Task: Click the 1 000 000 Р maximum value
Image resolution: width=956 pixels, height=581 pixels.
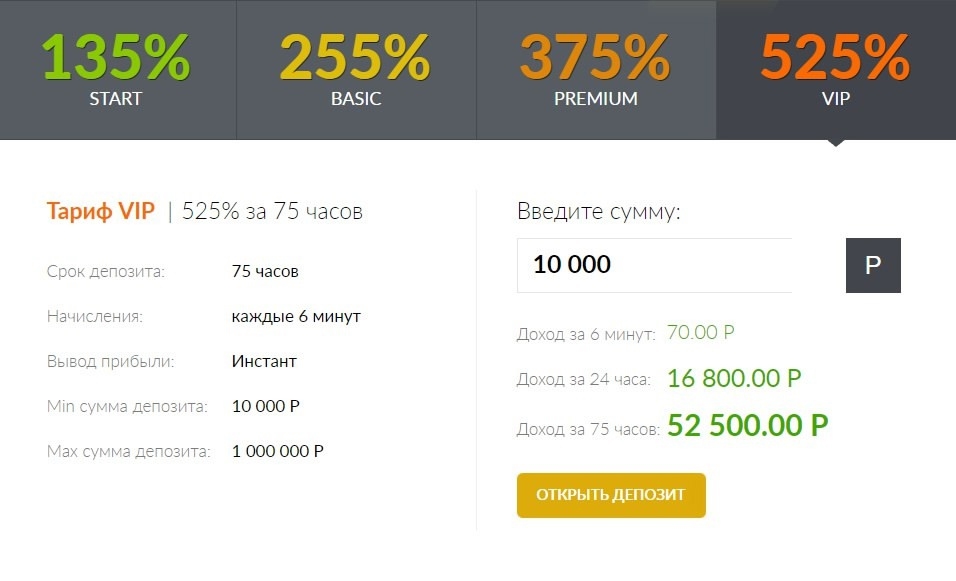Action: [x=278, y=451]
